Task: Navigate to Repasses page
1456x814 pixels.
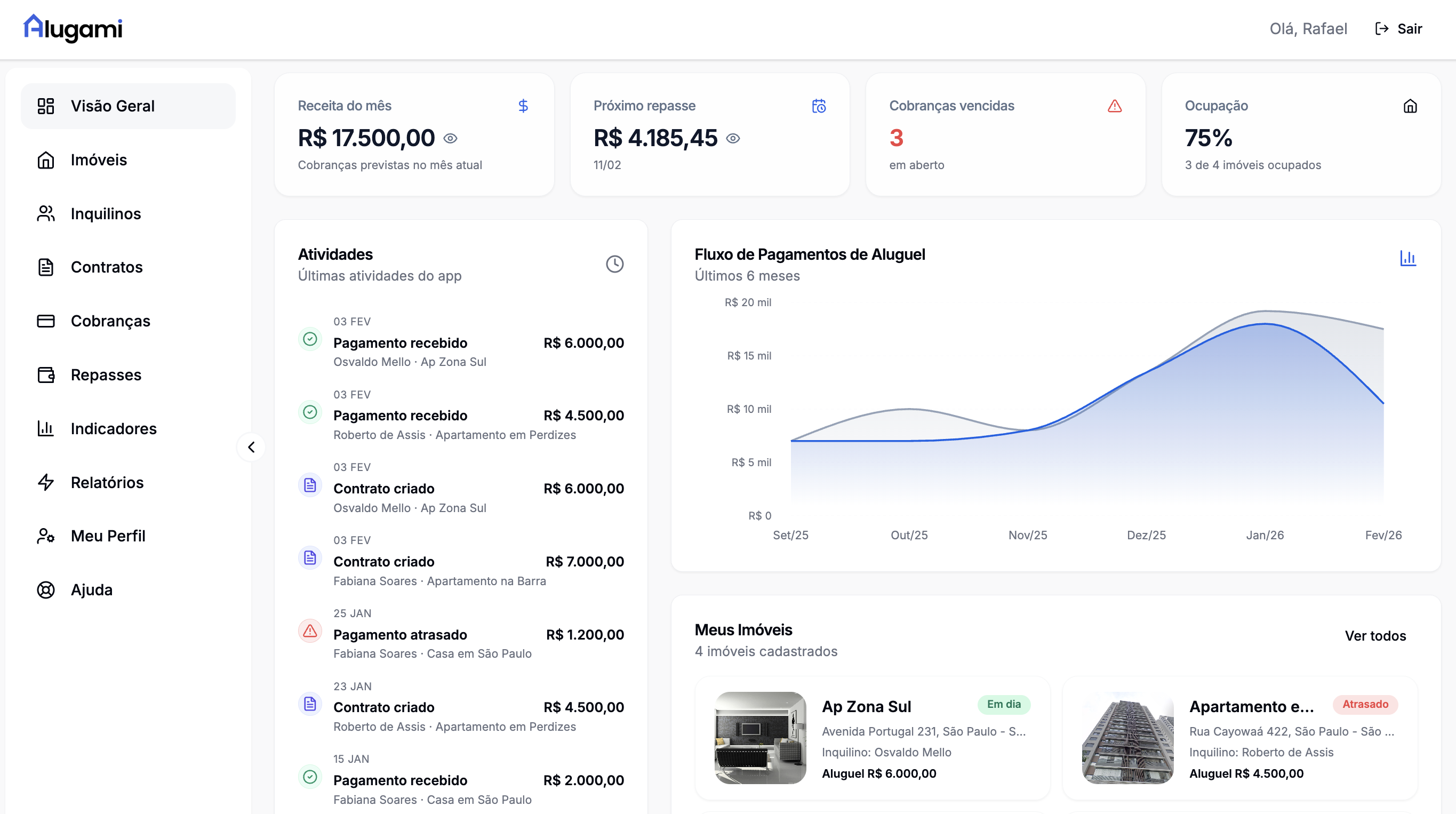Action: tap(105, 375)
